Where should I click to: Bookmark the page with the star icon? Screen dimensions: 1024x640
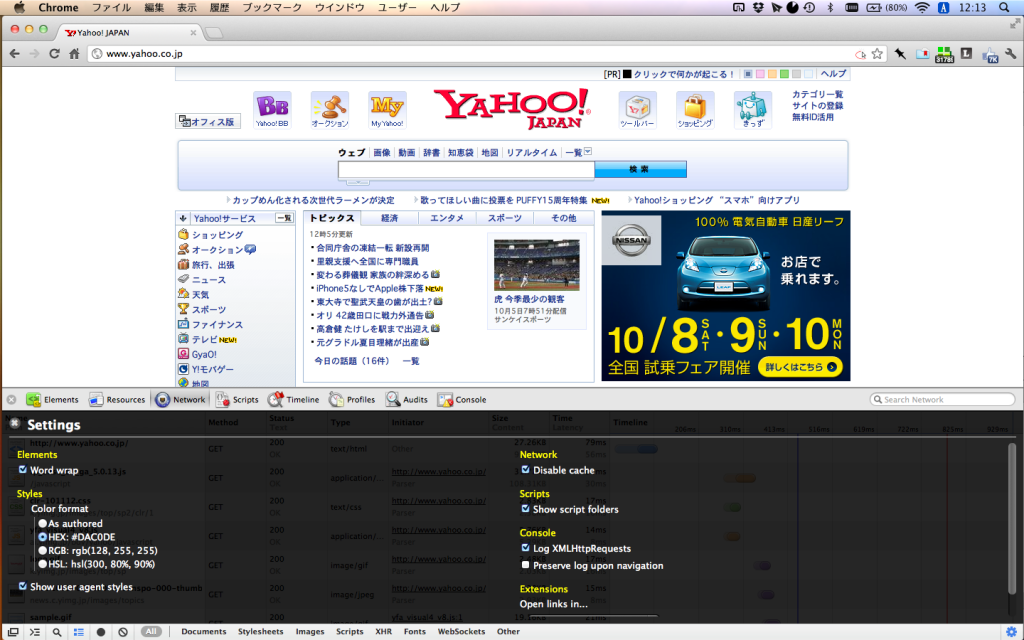pos(877,54)
